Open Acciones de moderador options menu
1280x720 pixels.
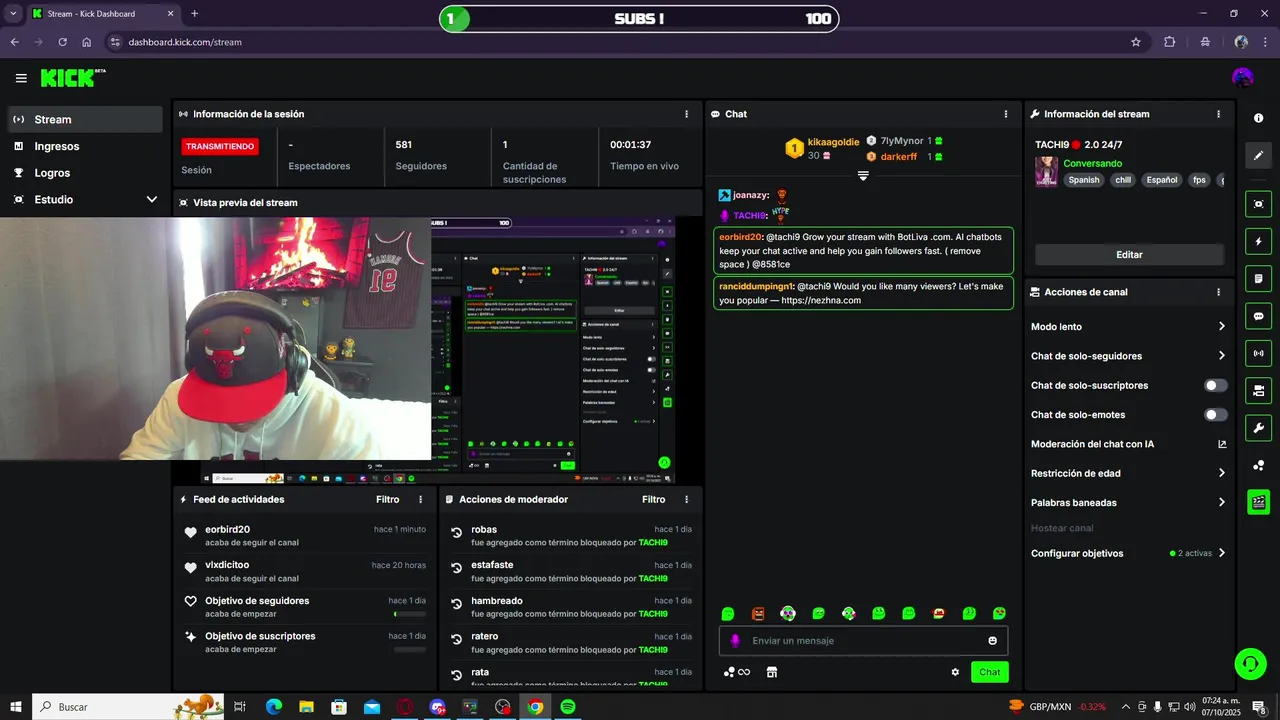[x=686, y=499]
